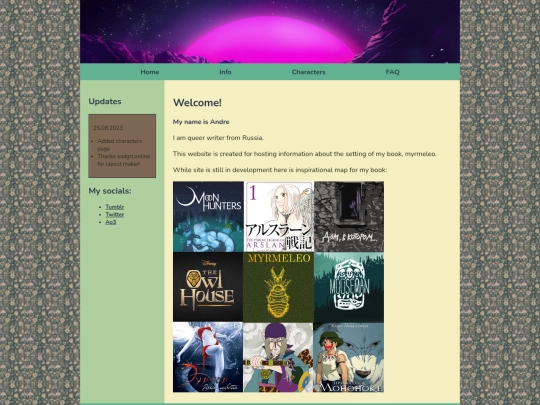Open the FAQ nav link

[392, 72]
